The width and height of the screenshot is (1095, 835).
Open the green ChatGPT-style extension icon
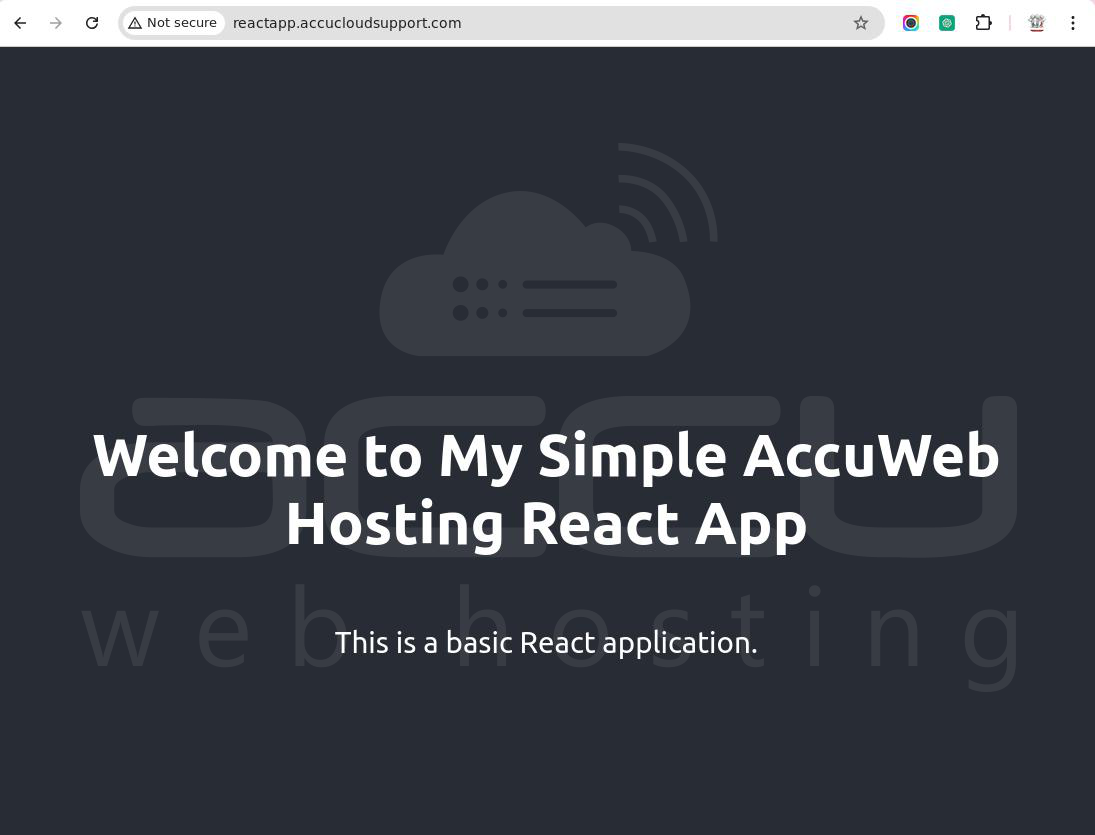coord(947,23)
